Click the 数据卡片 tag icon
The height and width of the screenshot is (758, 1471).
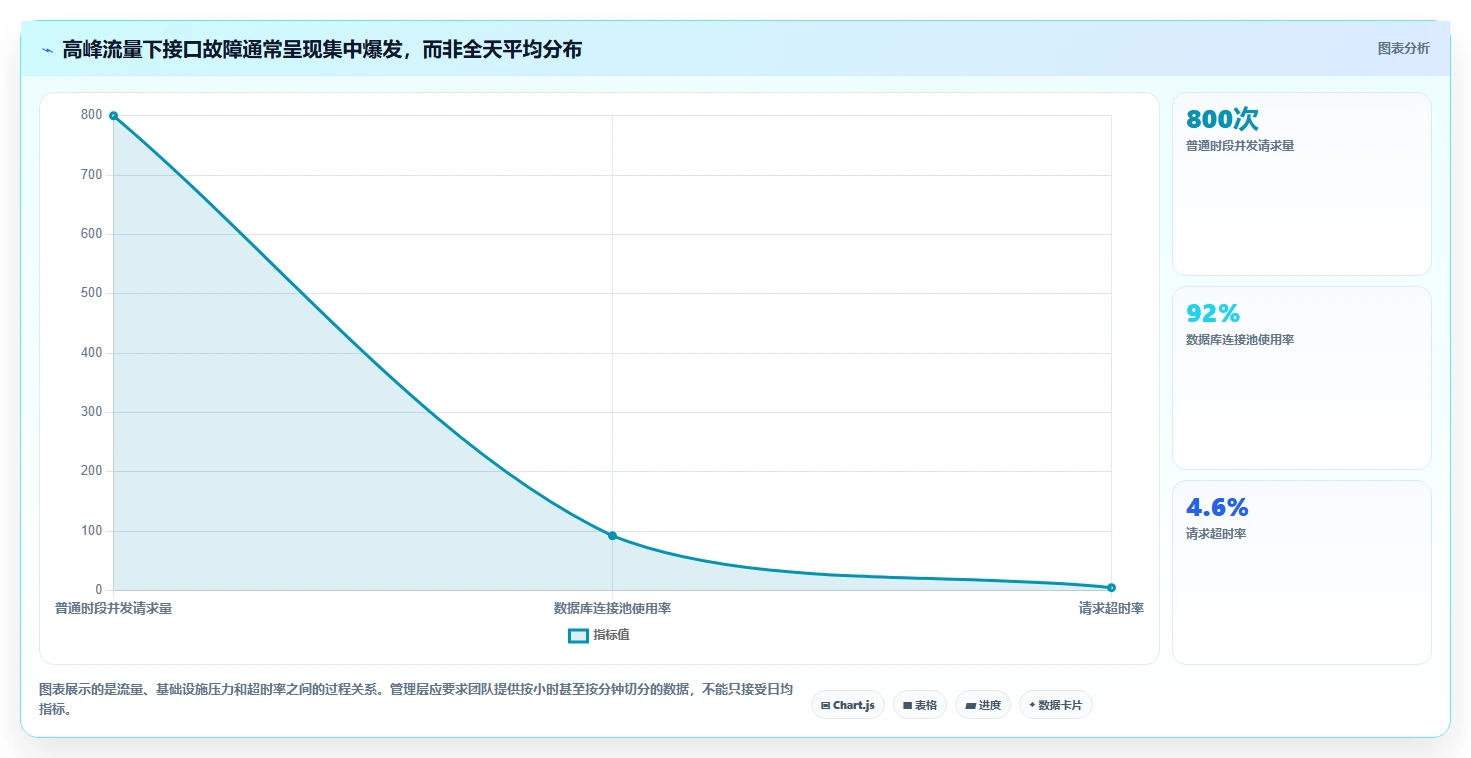point(1032,705)
